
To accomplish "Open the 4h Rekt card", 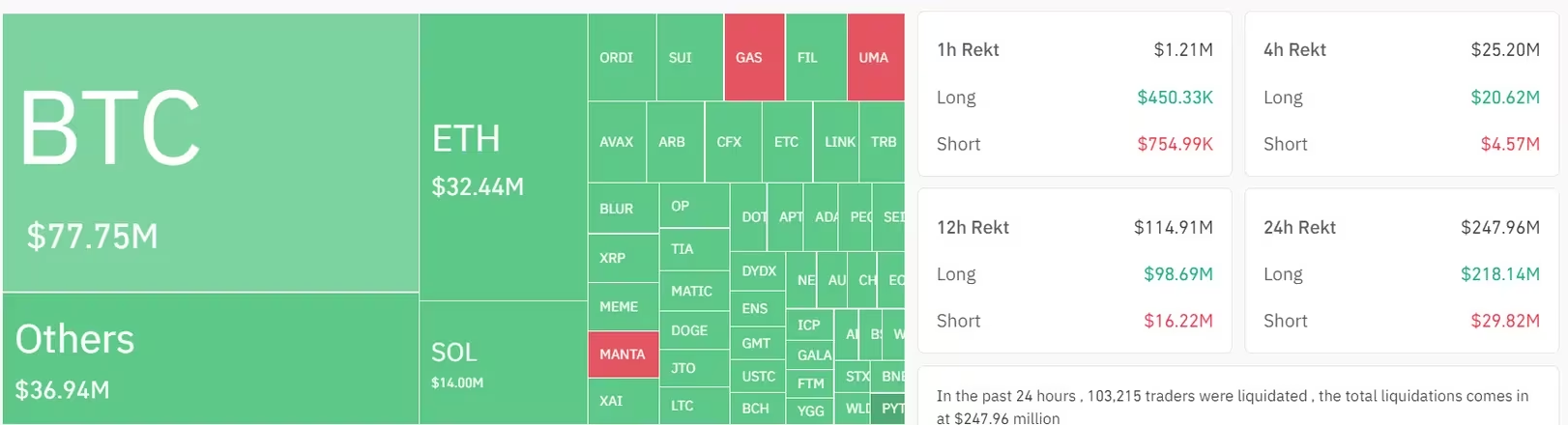I will click(x=1401, y=95).
